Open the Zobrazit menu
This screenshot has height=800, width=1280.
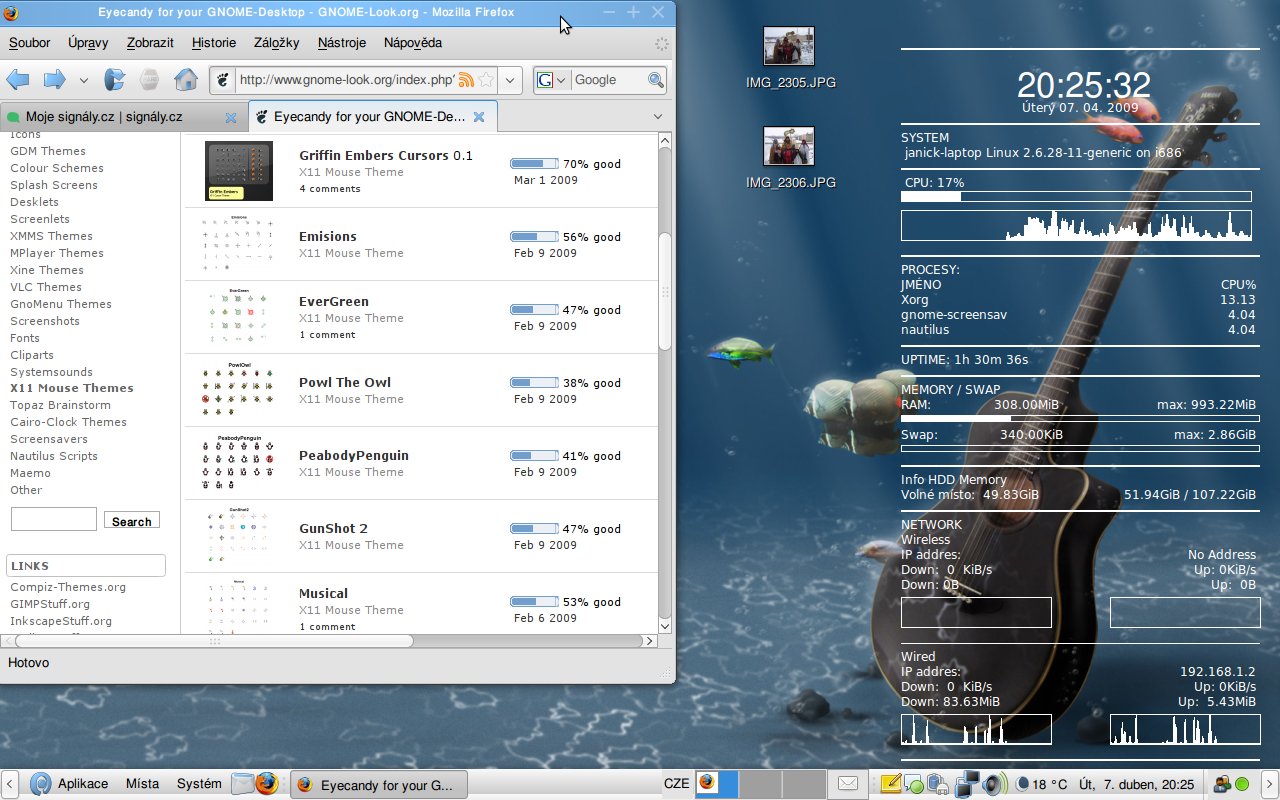(x=150, y=43)
